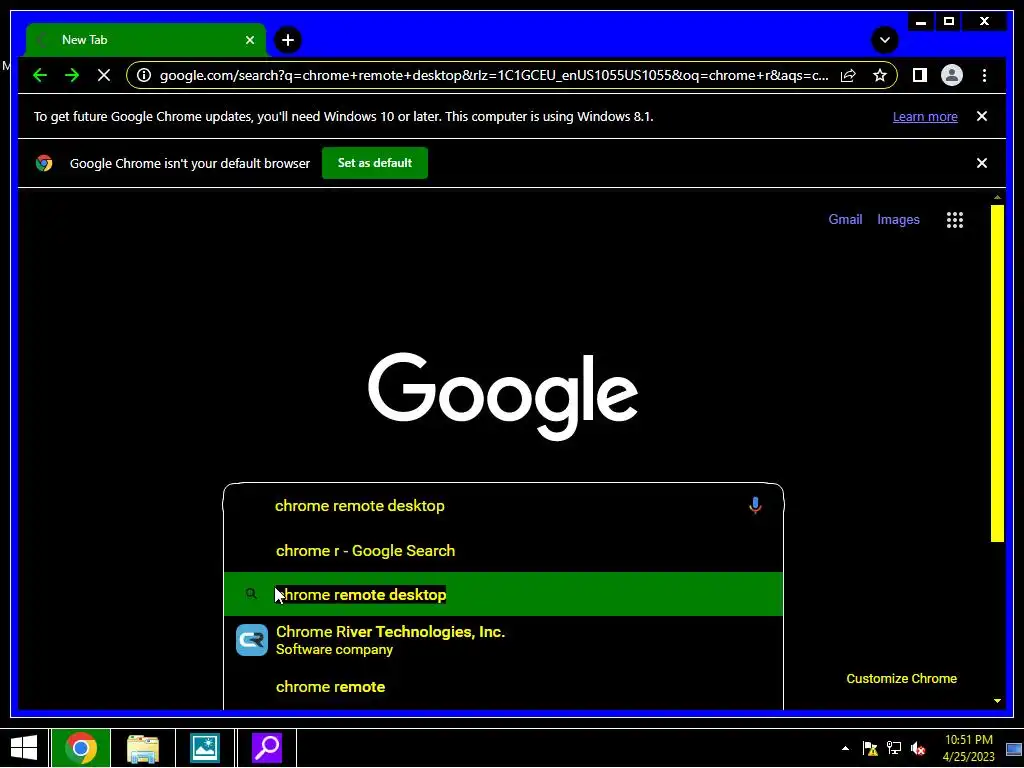Open Windows Start button

click(x=24, y=748)
